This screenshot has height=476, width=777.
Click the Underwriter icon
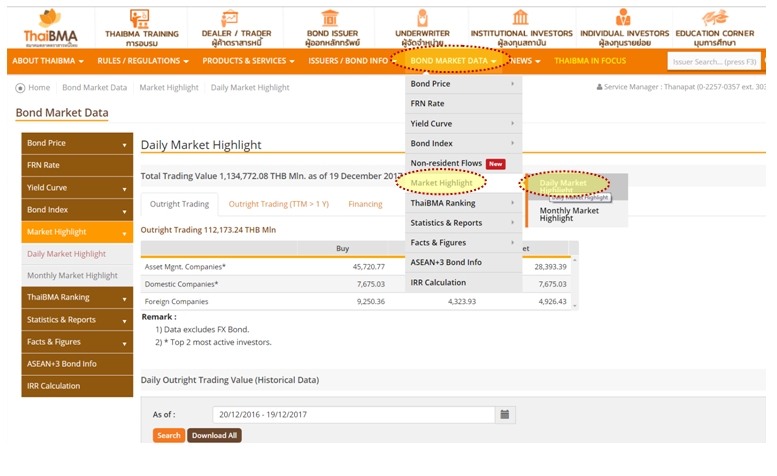pos(422,19)
